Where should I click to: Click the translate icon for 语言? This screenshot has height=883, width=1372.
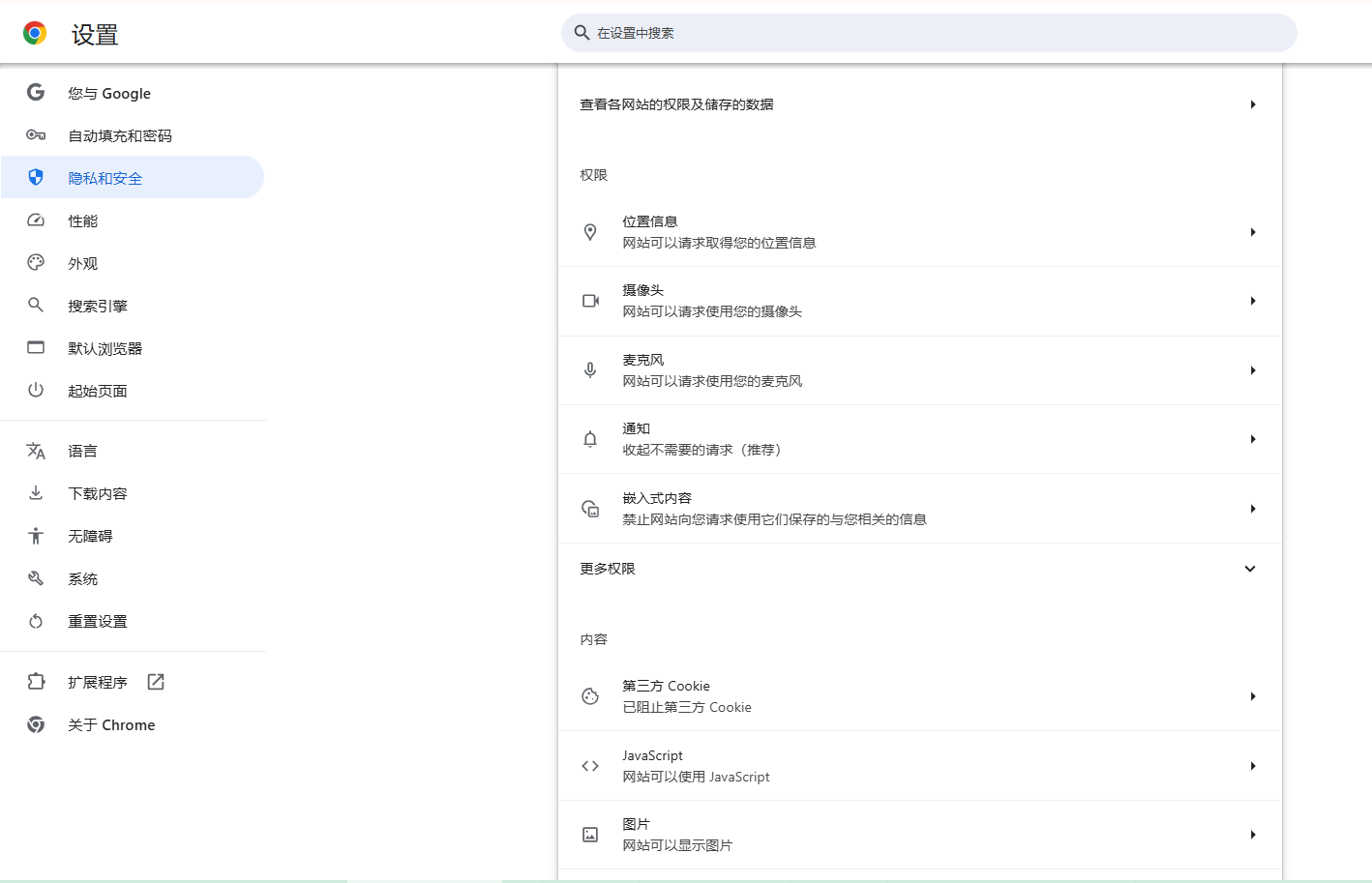pyautogui.click(x=36, y=451)
